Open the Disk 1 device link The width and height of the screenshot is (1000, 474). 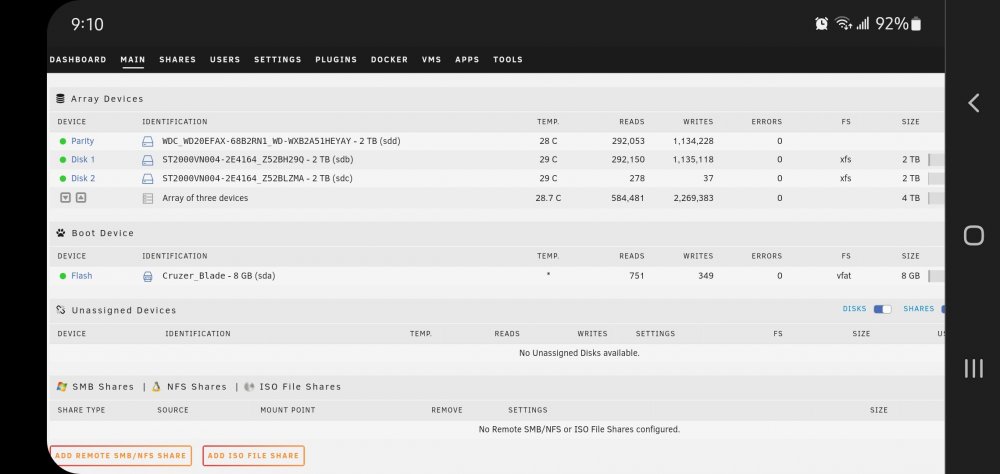click(x=83, y=159)
